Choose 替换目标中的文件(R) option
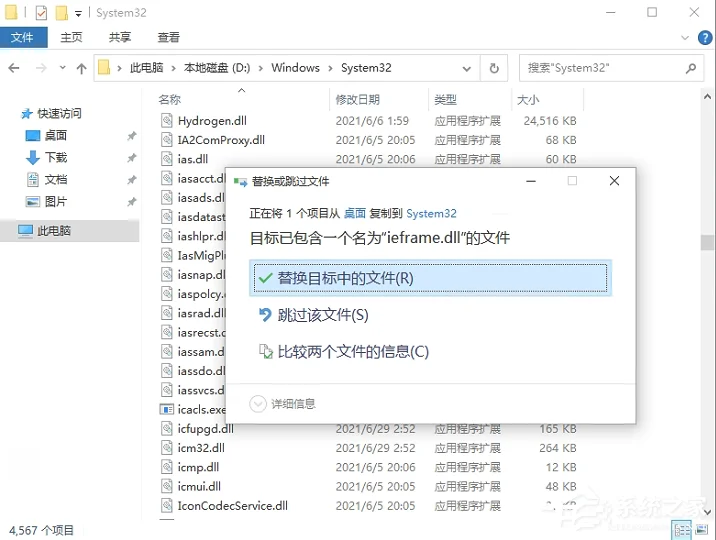 (x=430, y=278)
